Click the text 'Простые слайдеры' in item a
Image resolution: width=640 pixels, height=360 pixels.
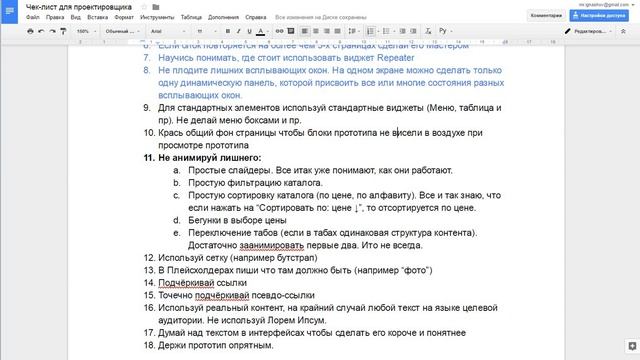[x=229, y=170]
